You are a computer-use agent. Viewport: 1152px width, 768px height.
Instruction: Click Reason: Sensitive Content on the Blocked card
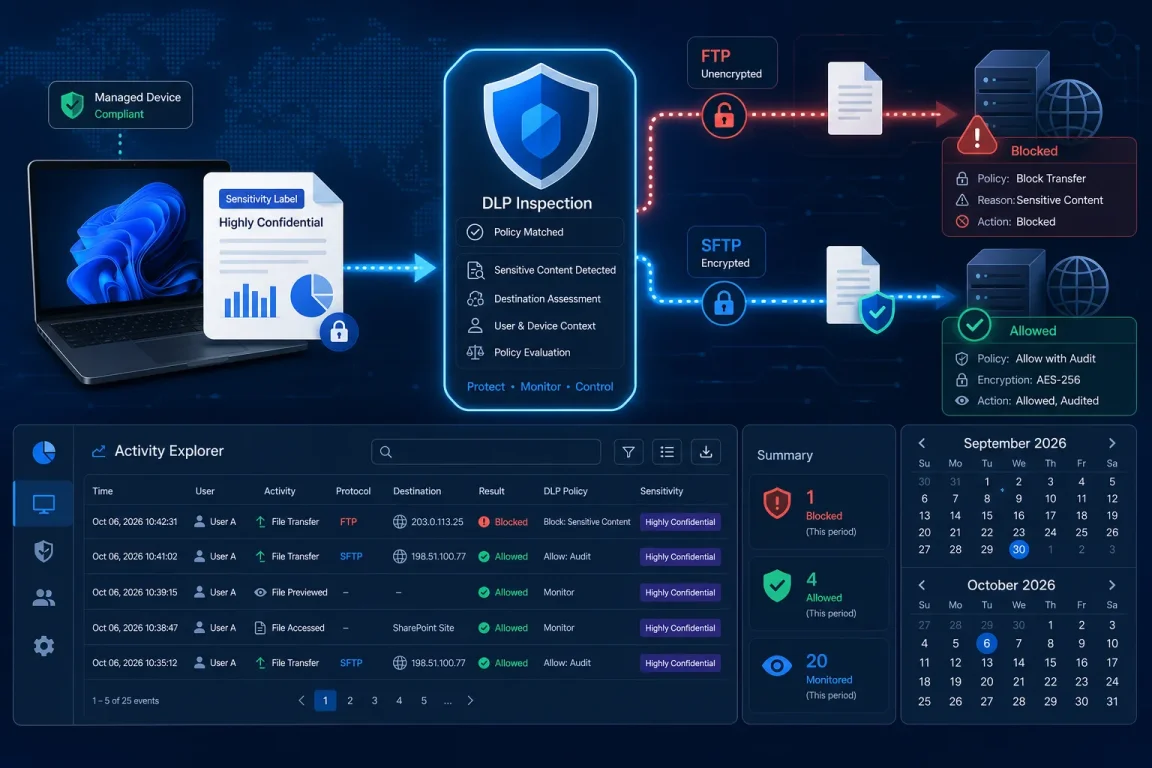(1040, 200)
